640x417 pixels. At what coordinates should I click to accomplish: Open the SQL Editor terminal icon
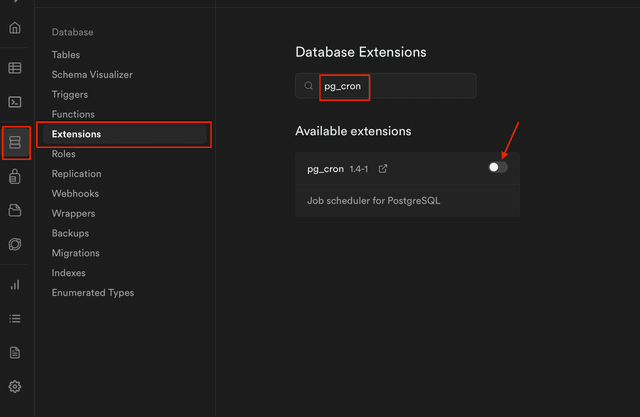15,101
